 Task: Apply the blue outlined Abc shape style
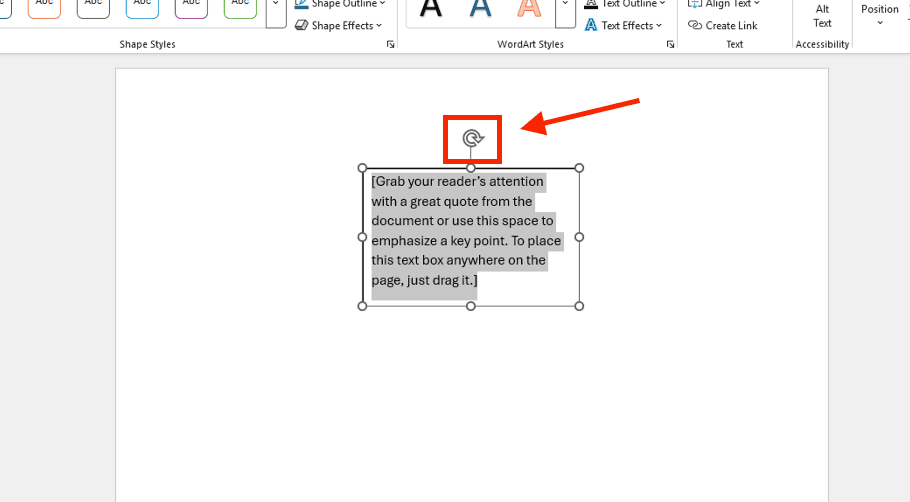[142, 8]
